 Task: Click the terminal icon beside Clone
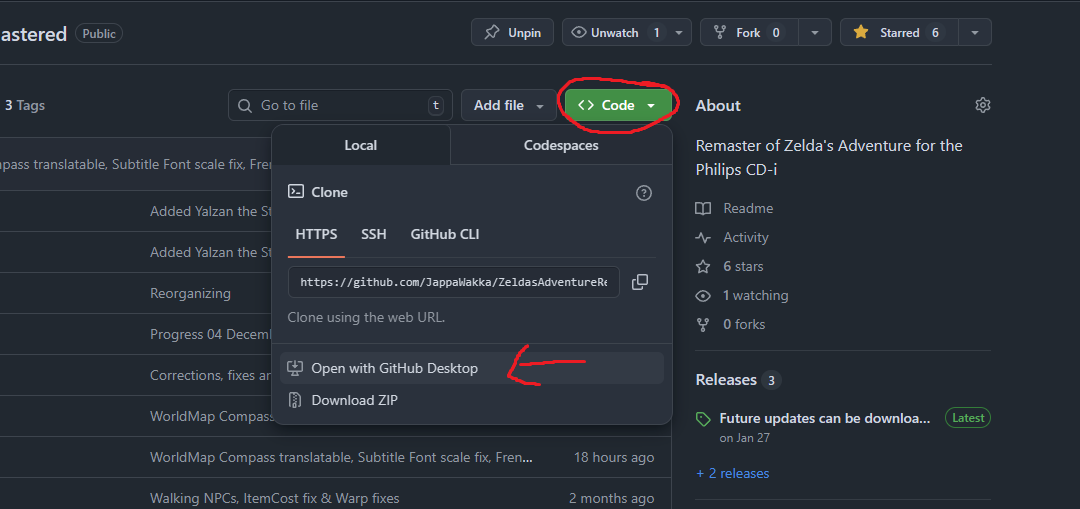295,191
